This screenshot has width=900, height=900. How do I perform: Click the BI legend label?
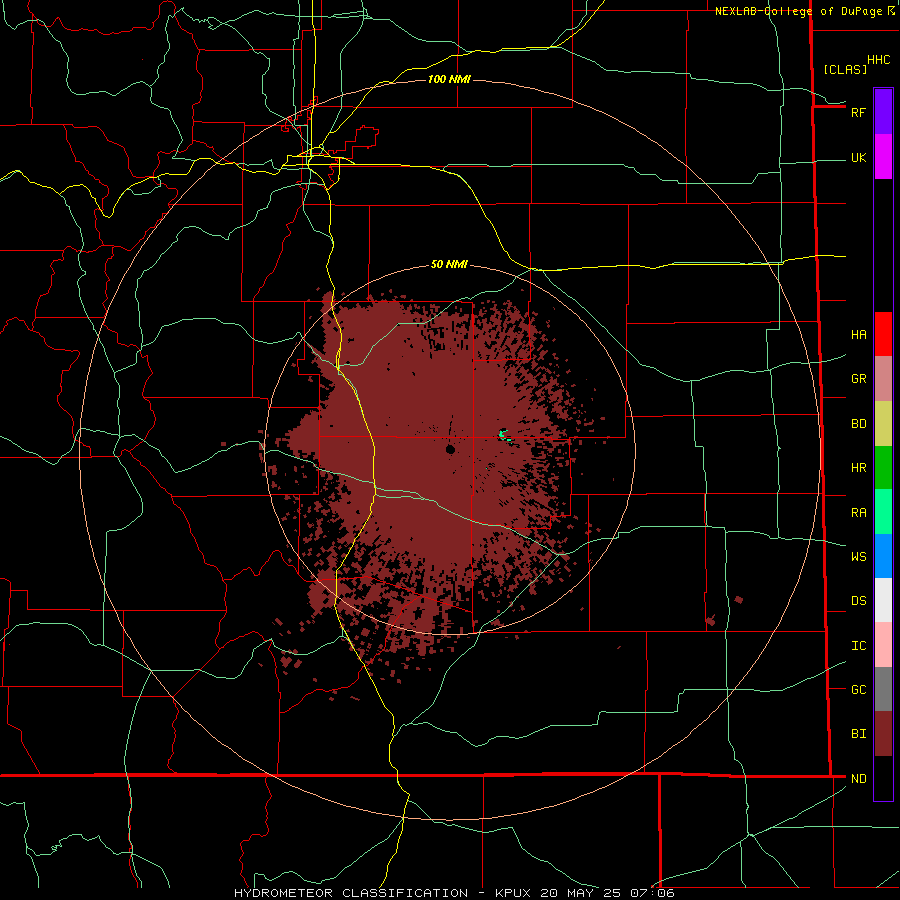point(858,734)
